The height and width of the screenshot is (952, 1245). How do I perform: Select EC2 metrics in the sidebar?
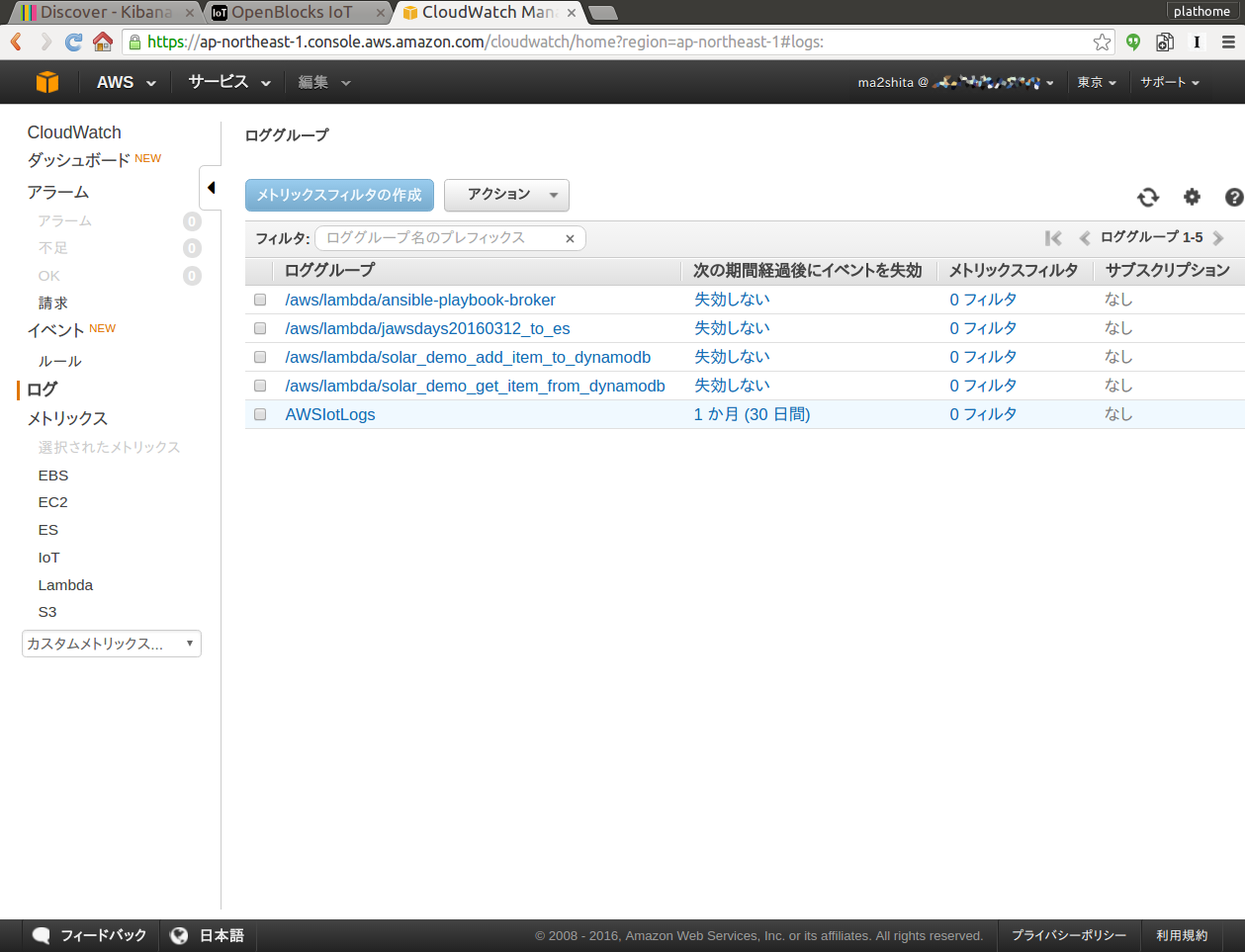tap(53, 502)
